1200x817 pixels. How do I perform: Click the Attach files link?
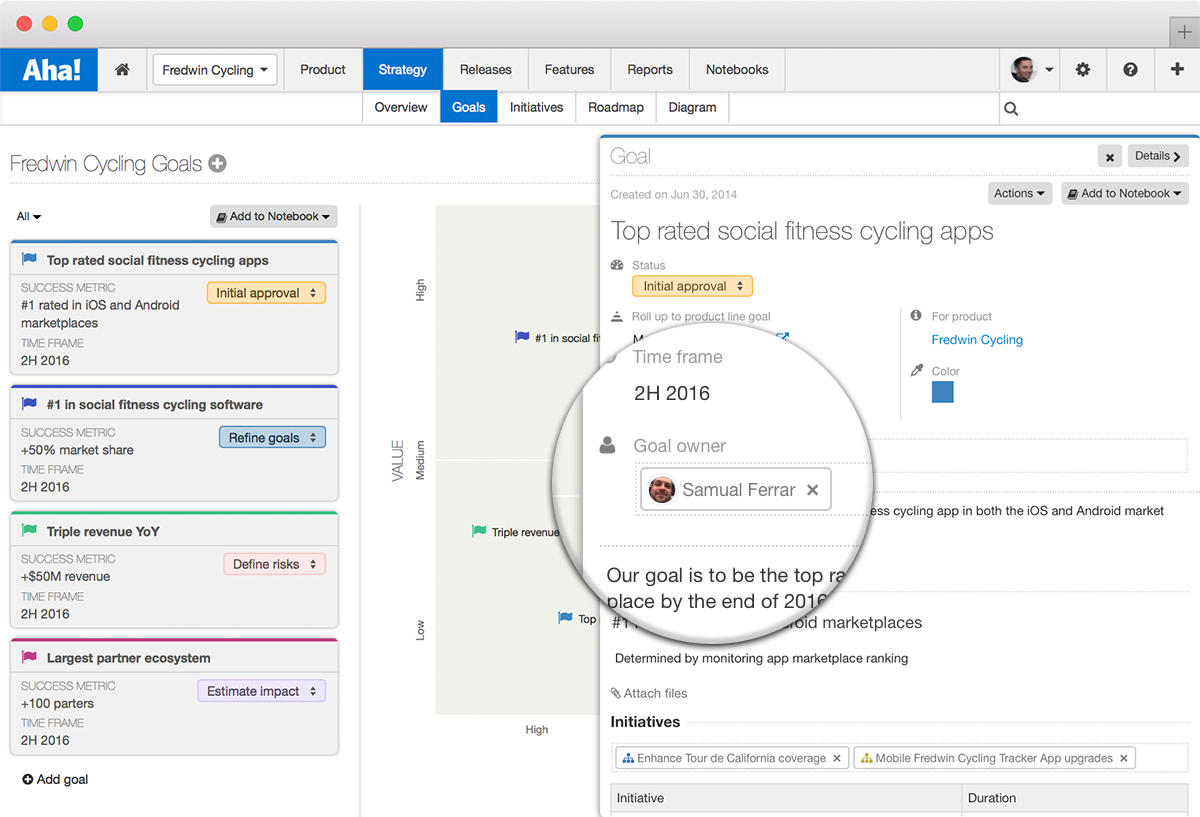[x=649, y=693]
